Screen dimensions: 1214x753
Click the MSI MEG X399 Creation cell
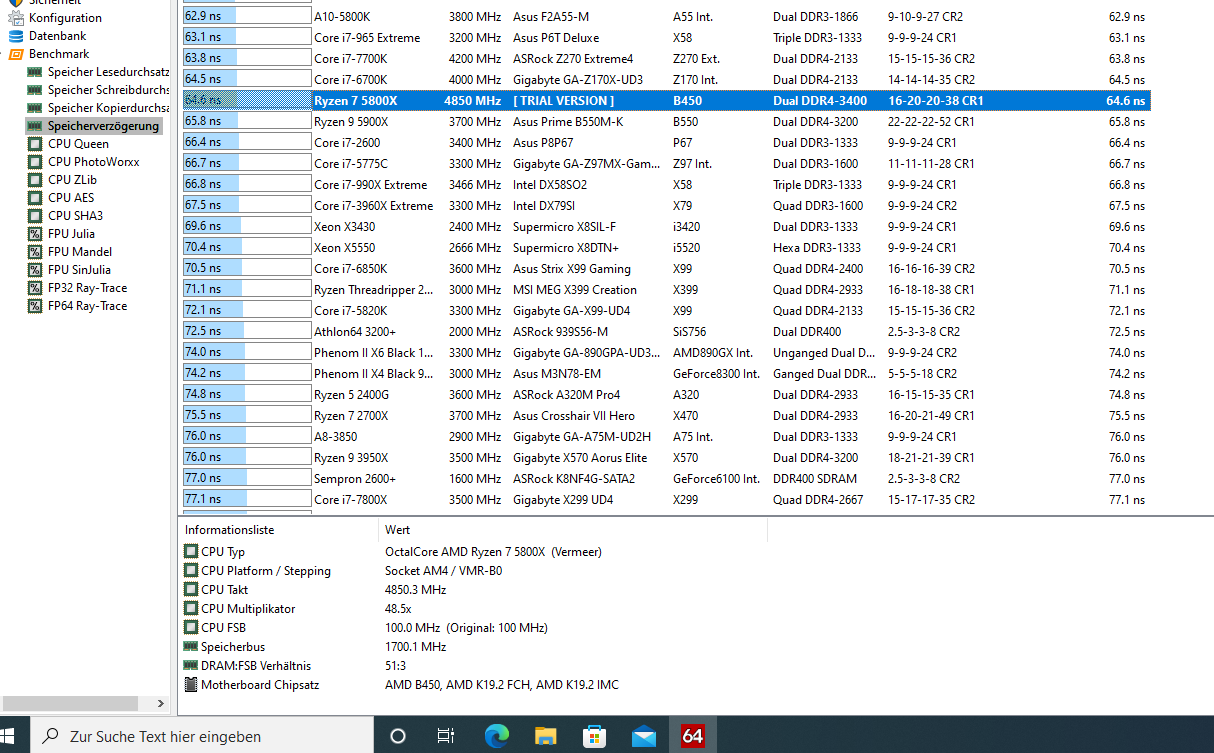[575, 290]
